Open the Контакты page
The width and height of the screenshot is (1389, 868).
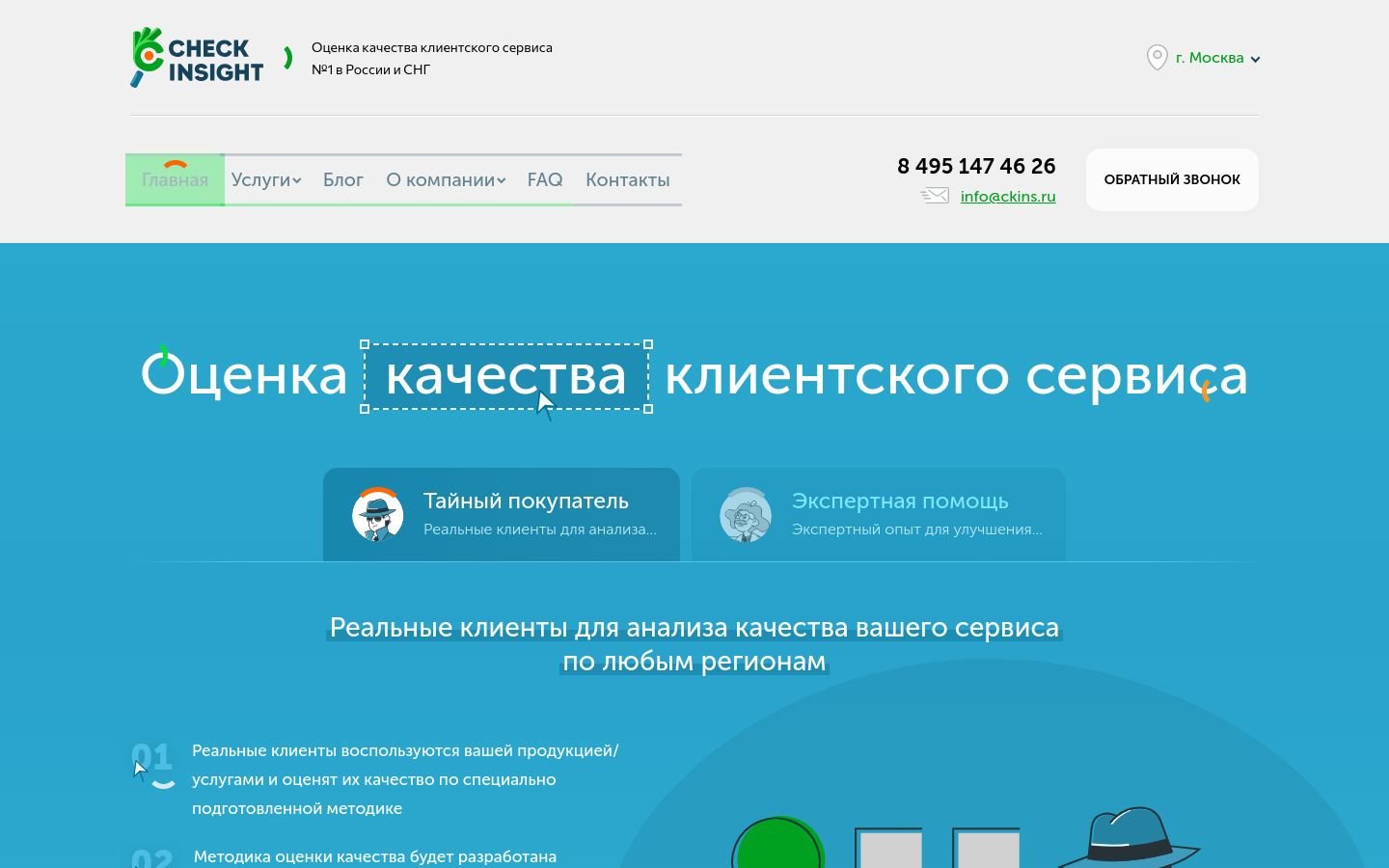(627, 179)
